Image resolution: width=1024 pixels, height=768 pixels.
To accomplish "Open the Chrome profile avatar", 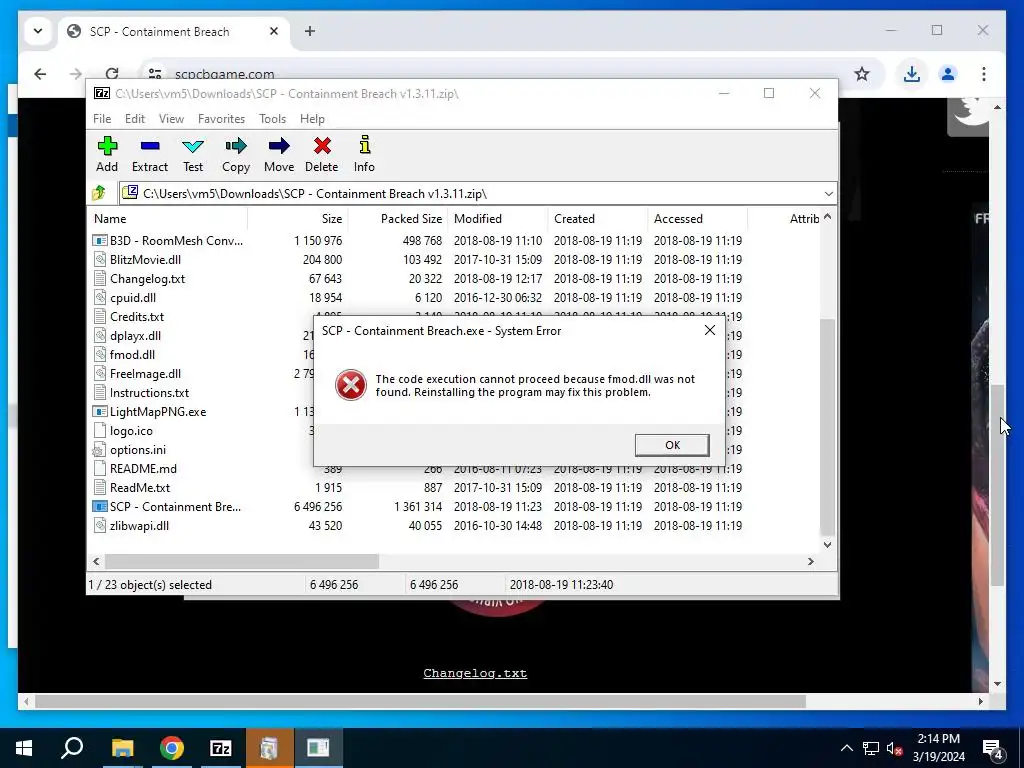I will point(948,74).
